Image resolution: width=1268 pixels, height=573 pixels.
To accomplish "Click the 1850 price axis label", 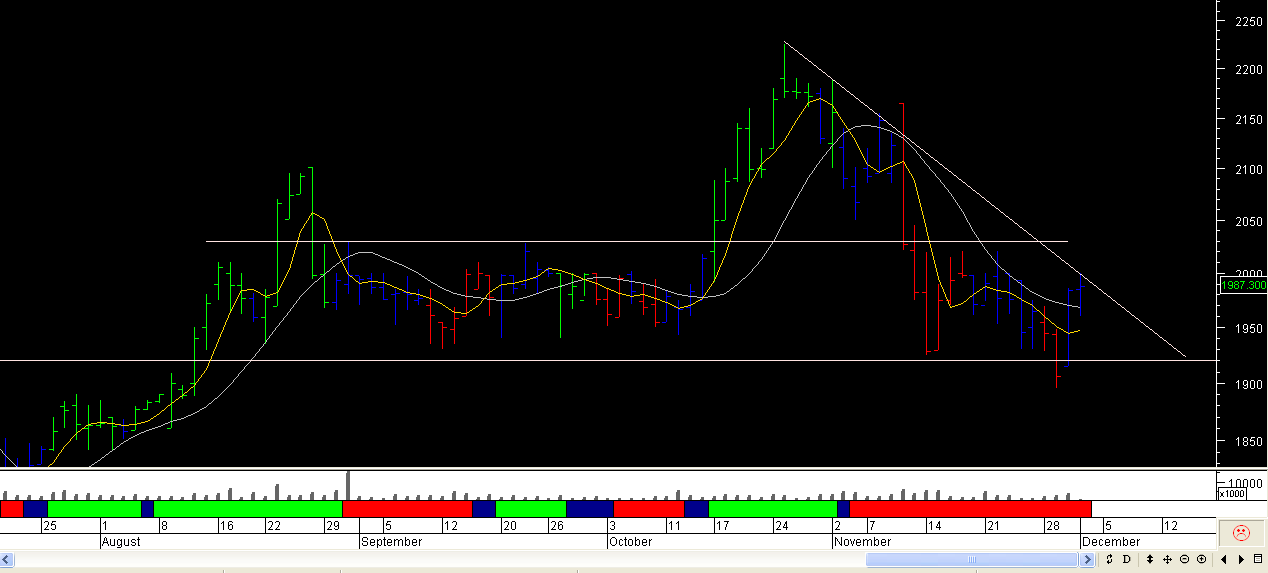I will (1250, 441).
